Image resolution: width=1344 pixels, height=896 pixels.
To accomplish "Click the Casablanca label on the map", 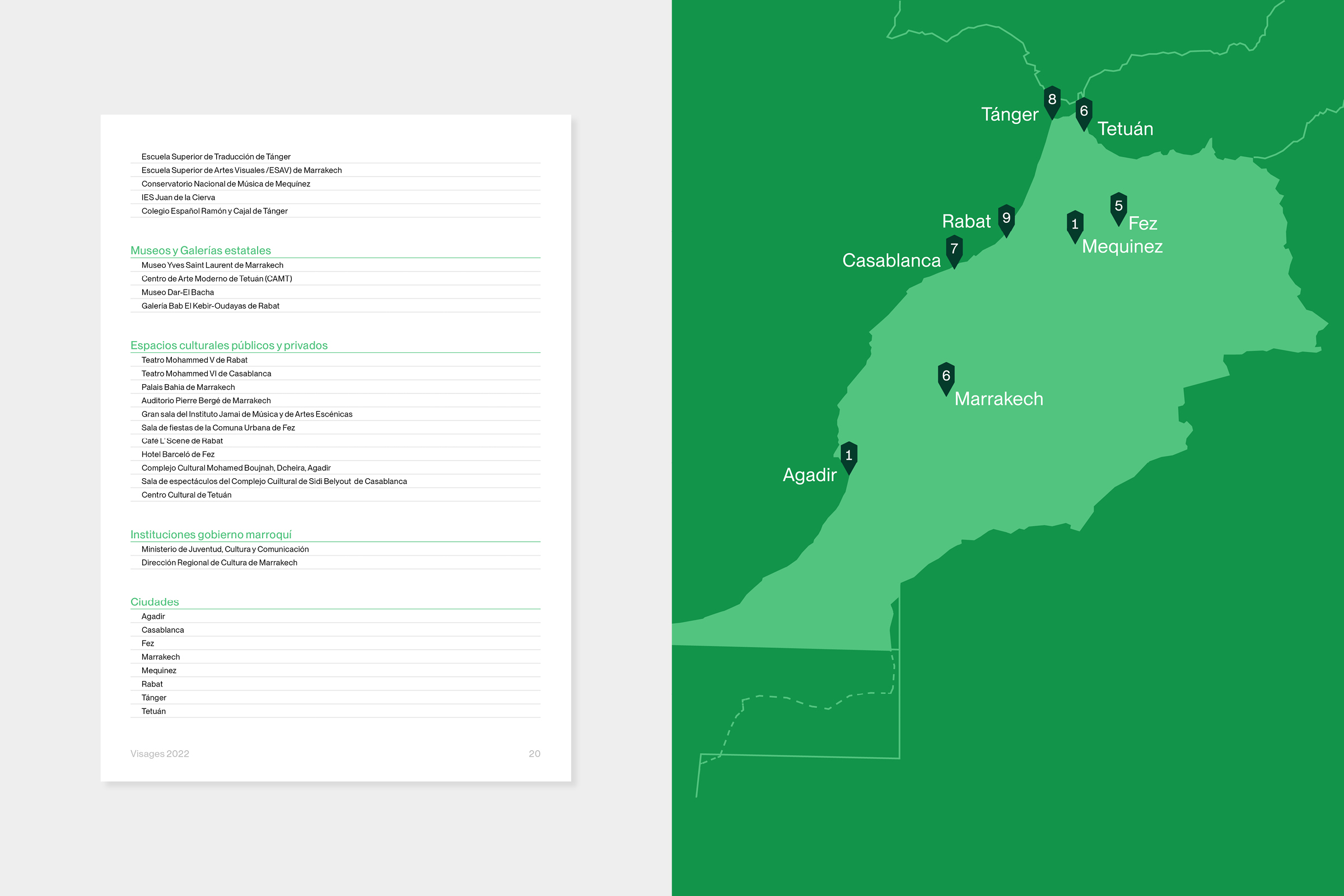I will (891, 260).
